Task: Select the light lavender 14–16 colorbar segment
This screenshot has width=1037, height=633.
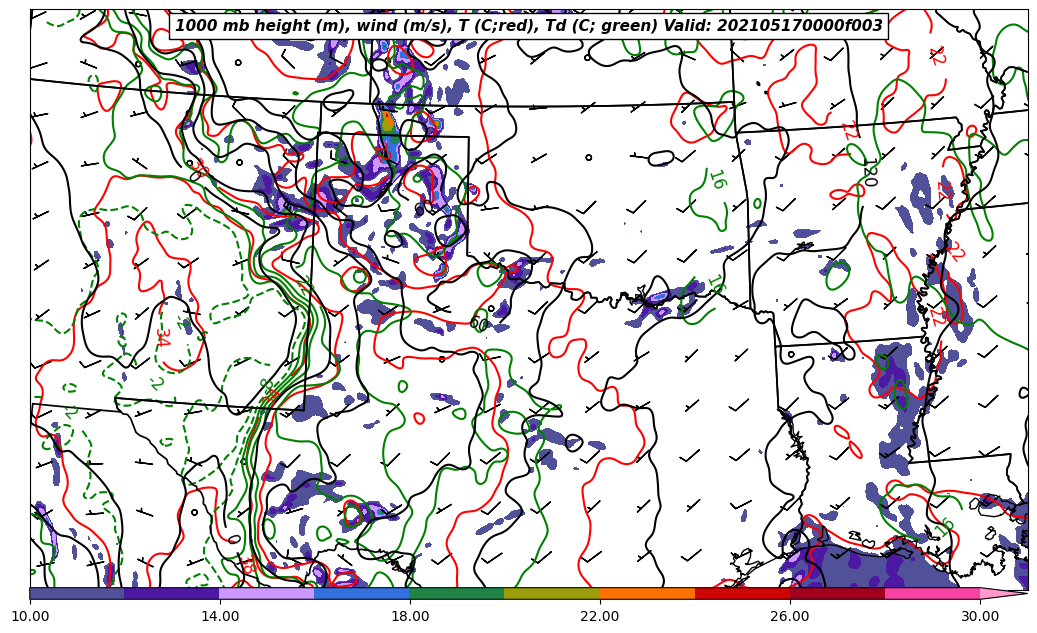Action: (267, 593)
